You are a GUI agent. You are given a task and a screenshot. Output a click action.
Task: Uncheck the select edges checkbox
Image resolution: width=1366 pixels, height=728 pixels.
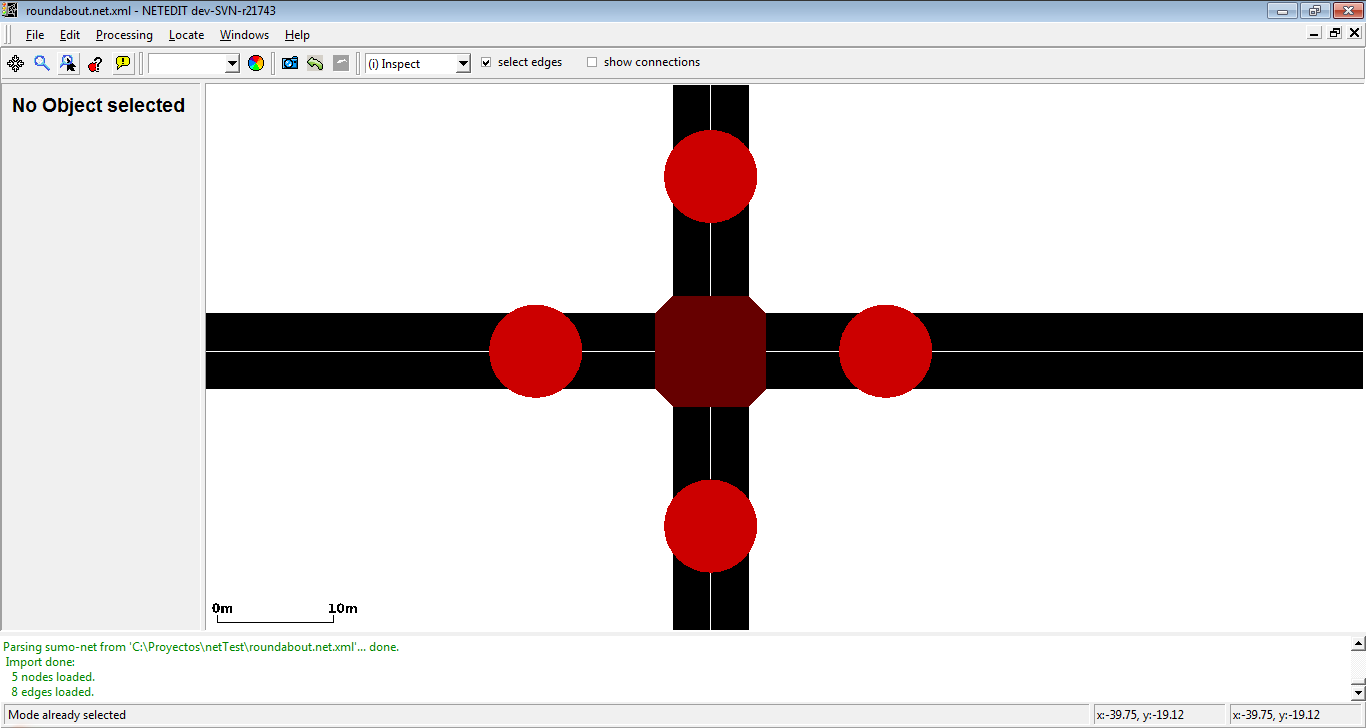[x=486, y=62]
